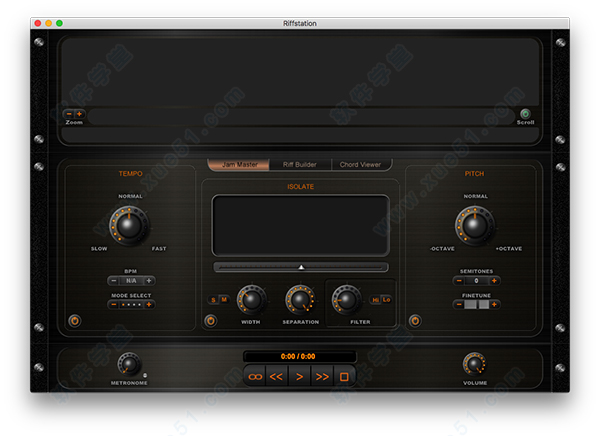
Task: Raise Semitones with the plus button
Action: click(494, 281)
